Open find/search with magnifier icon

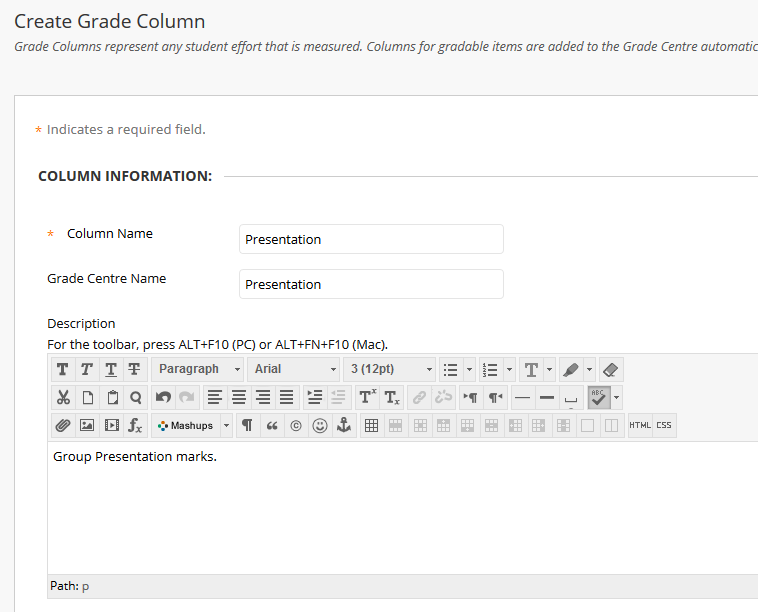pyautogui.click(x=135, y=398)
